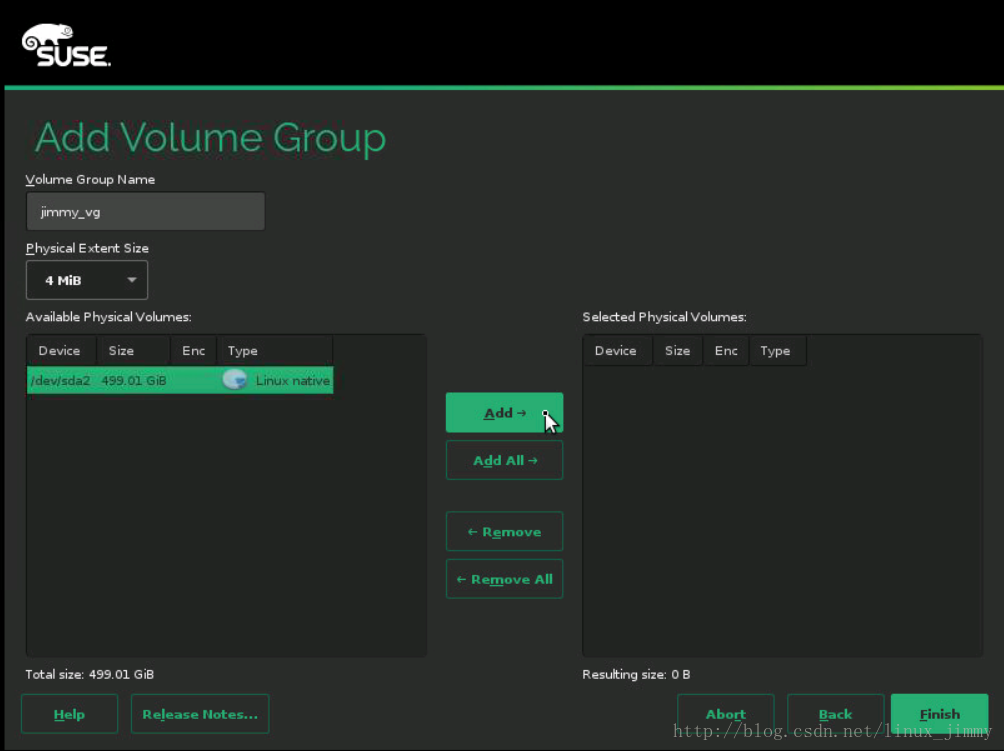The image size is (1004, 751).
Task: Open the Physical Extent Size dropdown showing 4 MiB
Action: point(87,280)
